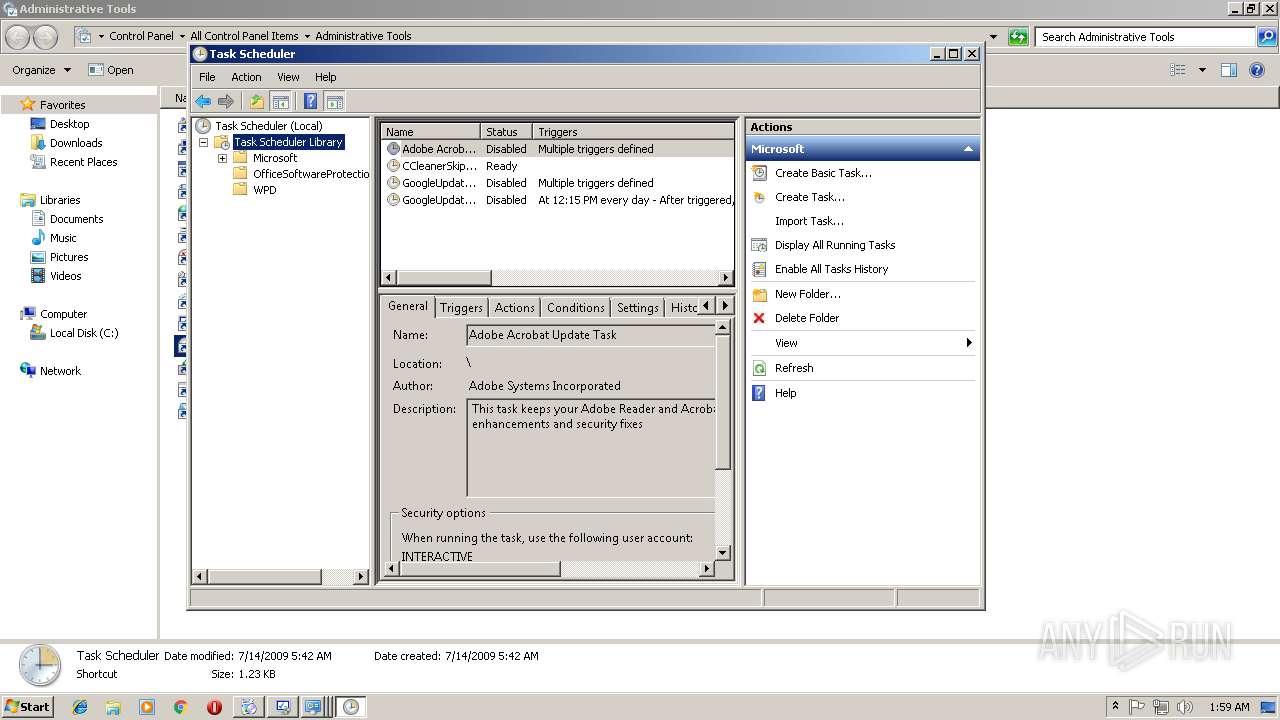The image size is (1280, 720).
Task: Click the Open button in Explorer toolbar
Action: point(111,70)
